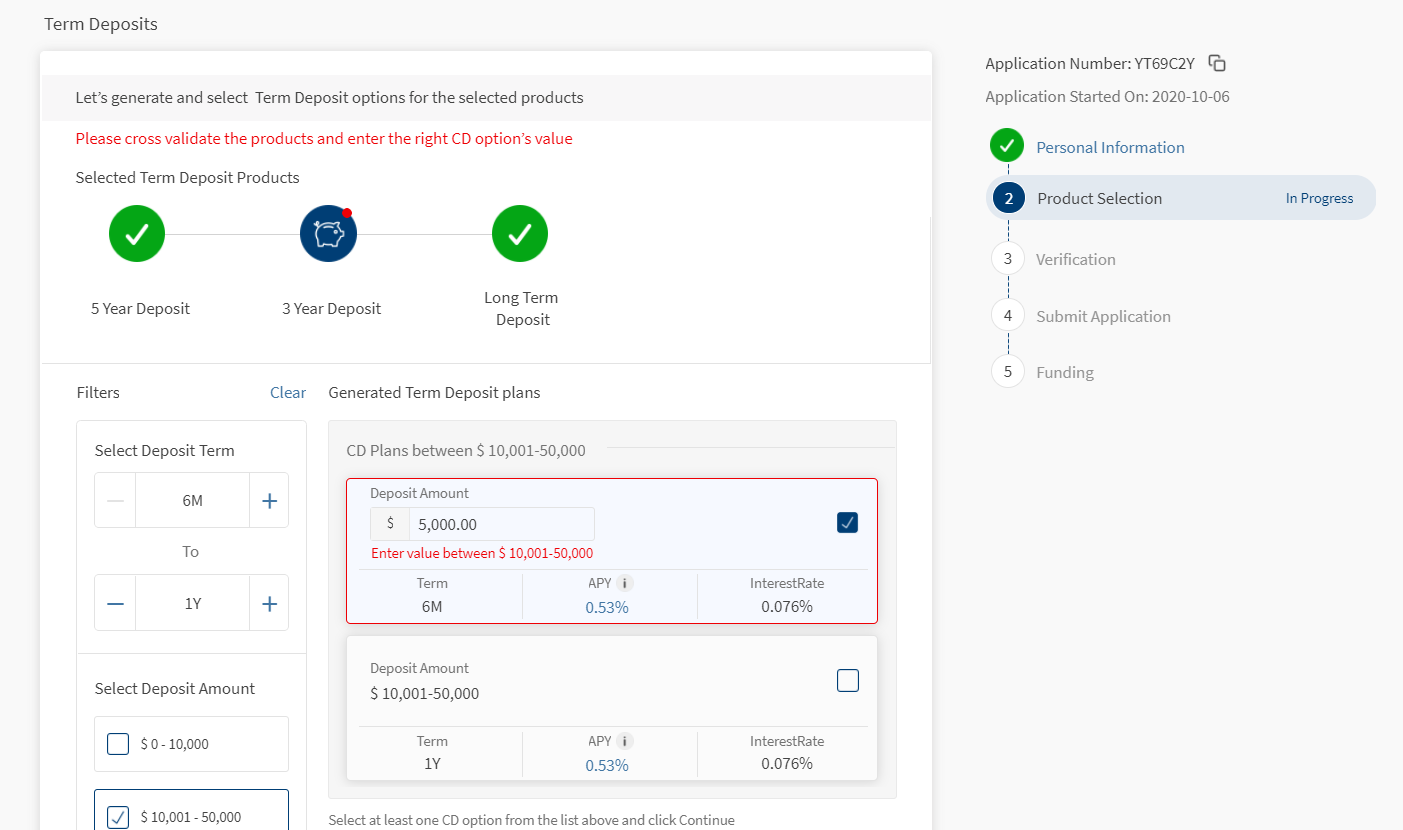Viewport: 1403px width, 830px height.
Task: Click APY info icon in 6M plan
Action: [x=625, y=583]
